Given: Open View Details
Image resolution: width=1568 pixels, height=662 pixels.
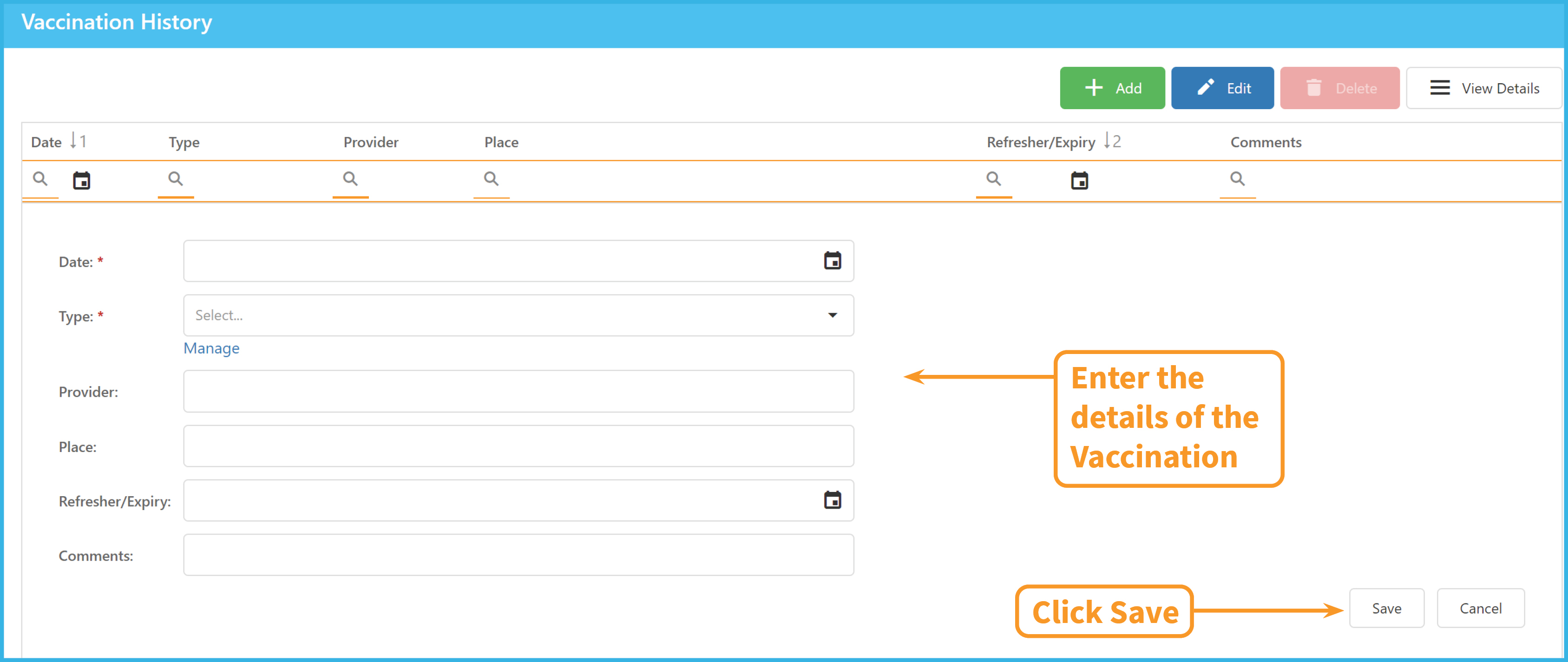Looking at the screenshot, I should click(x=1483, y=88).
